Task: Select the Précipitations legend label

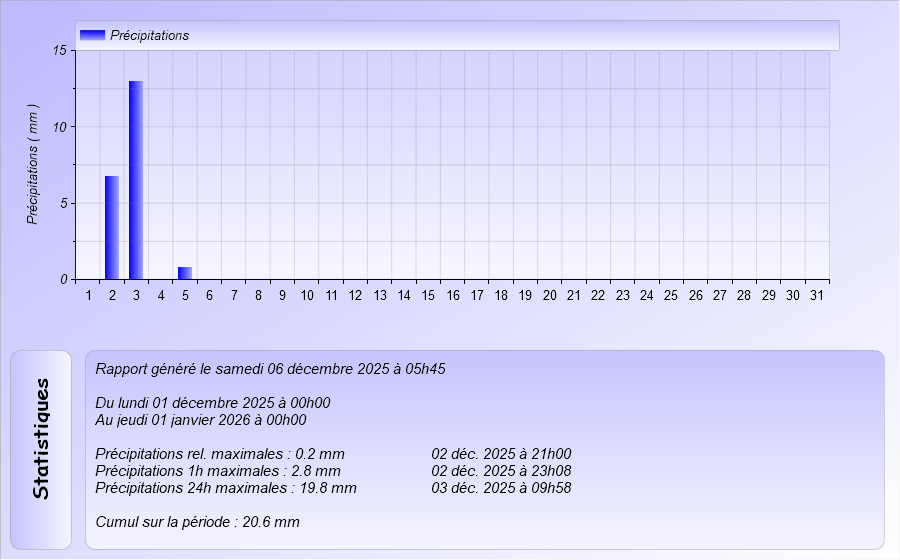Action: (149, 35)
